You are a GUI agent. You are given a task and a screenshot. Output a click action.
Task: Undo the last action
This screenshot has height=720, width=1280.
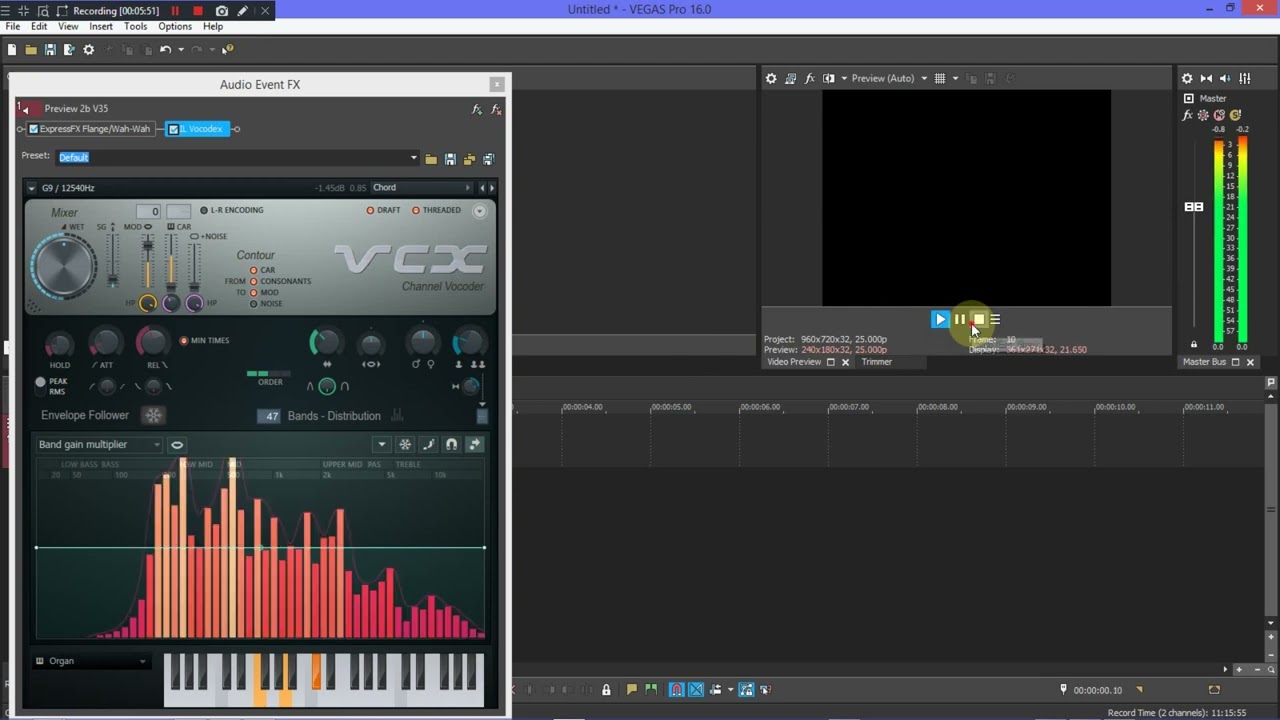[x=165, y=49]
